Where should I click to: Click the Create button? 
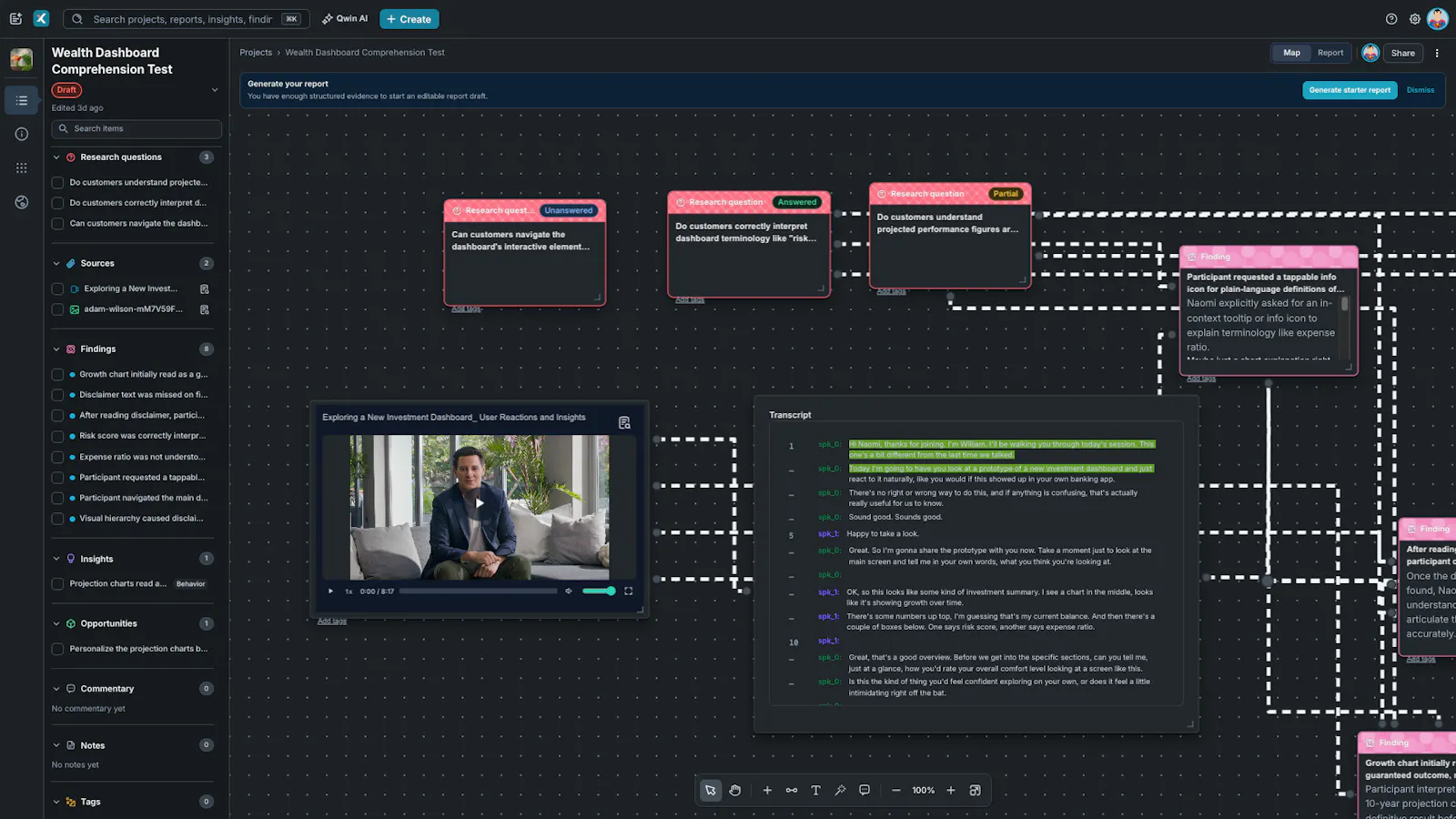[x=409, y=19]
